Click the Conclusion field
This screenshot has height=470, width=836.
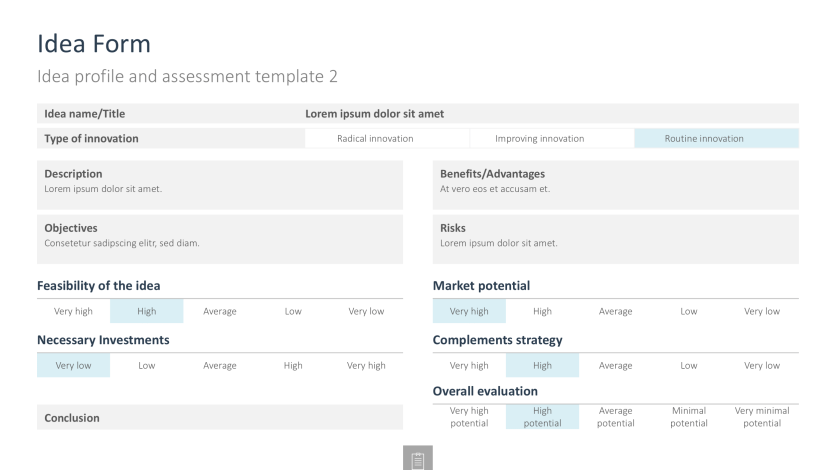point(220,417)
